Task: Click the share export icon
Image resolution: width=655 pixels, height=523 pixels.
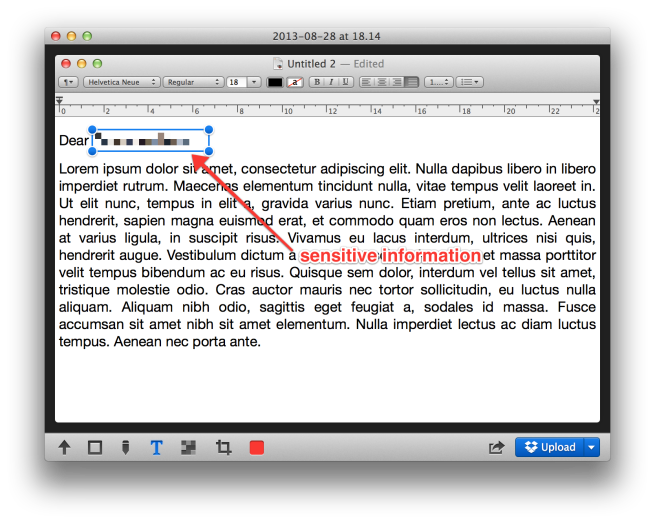Action: coord(496,448)
